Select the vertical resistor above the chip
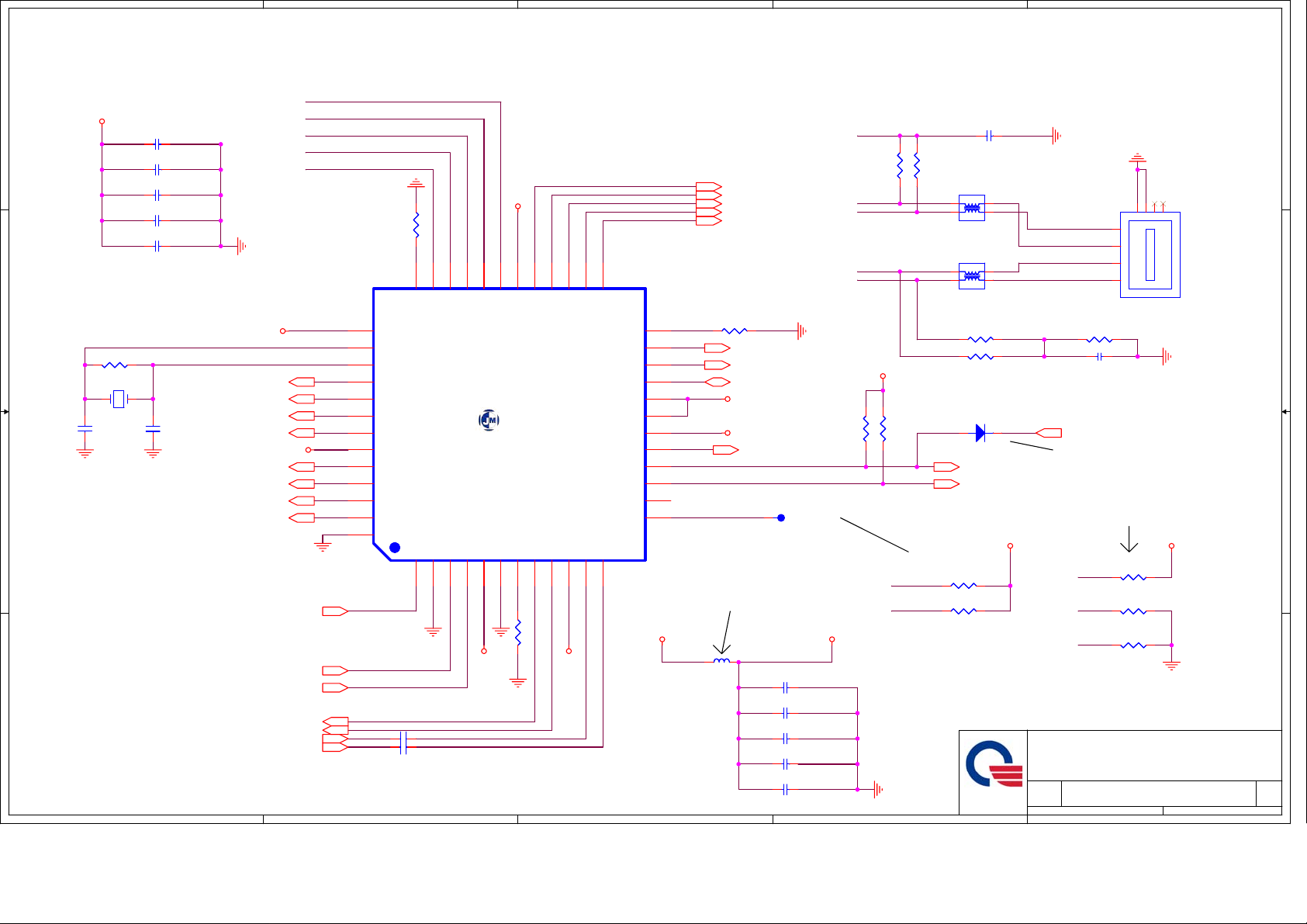The width and height of the screenshot is (1307, 924). pyautogui.click(x=417, y=225)
